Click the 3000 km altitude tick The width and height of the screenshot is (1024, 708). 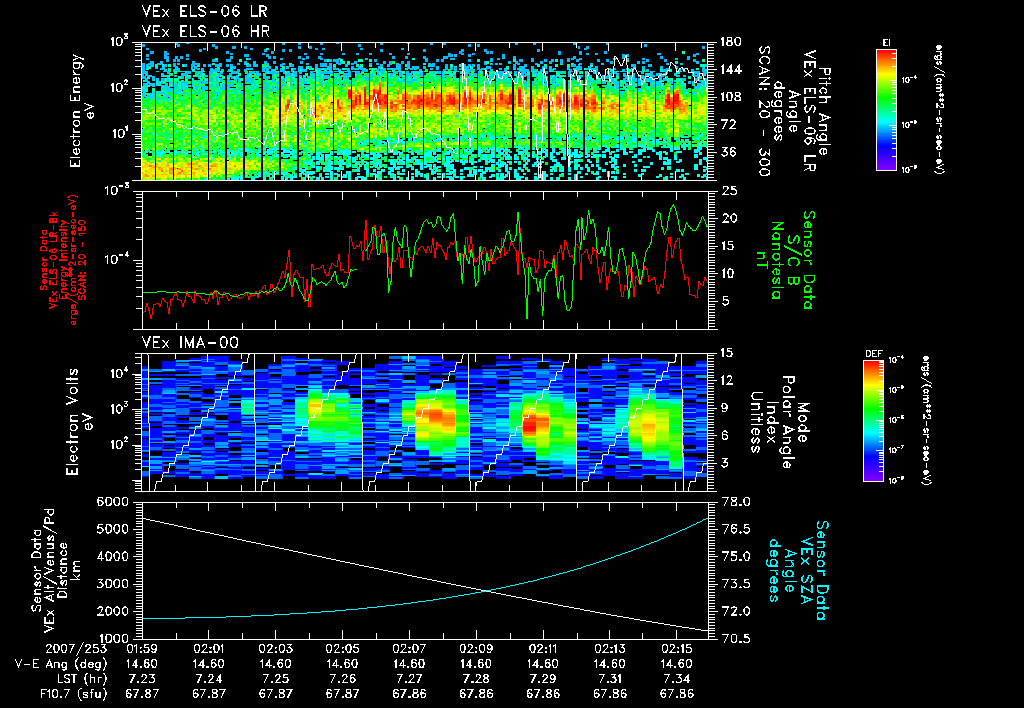112,583
